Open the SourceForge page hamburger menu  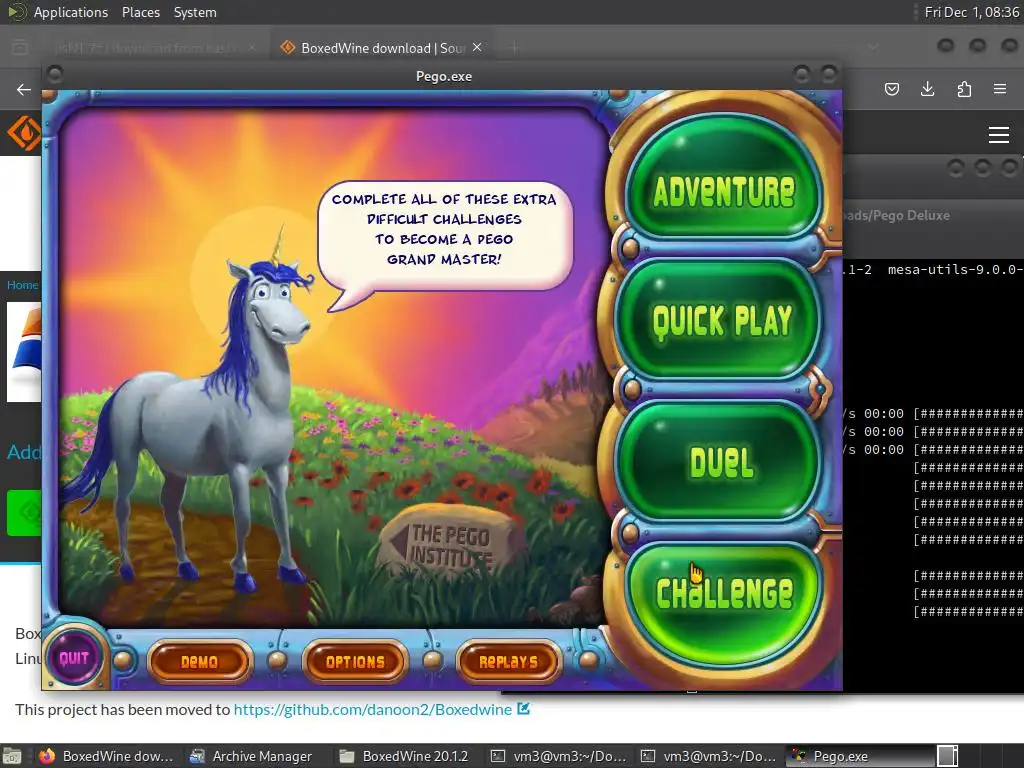999,135
